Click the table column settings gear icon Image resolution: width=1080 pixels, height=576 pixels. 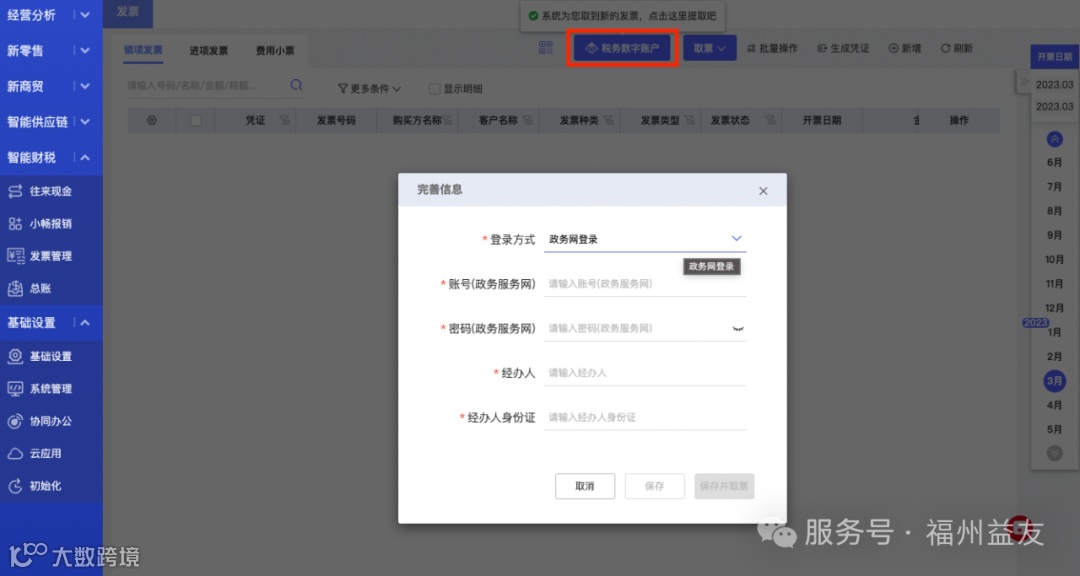pyautogui.click(x=152, y=120)
